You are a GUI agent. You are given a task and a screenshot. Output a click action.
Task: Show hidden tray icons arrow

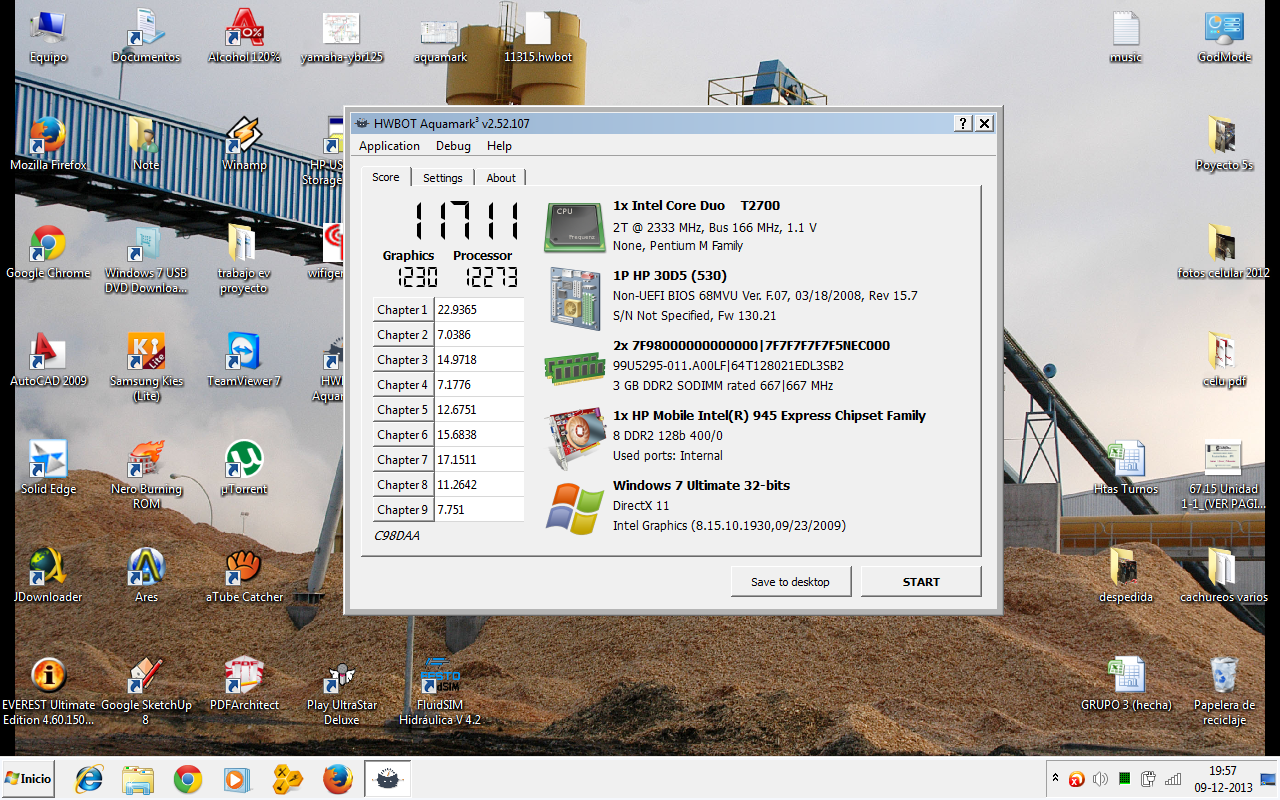[1055, 777]
